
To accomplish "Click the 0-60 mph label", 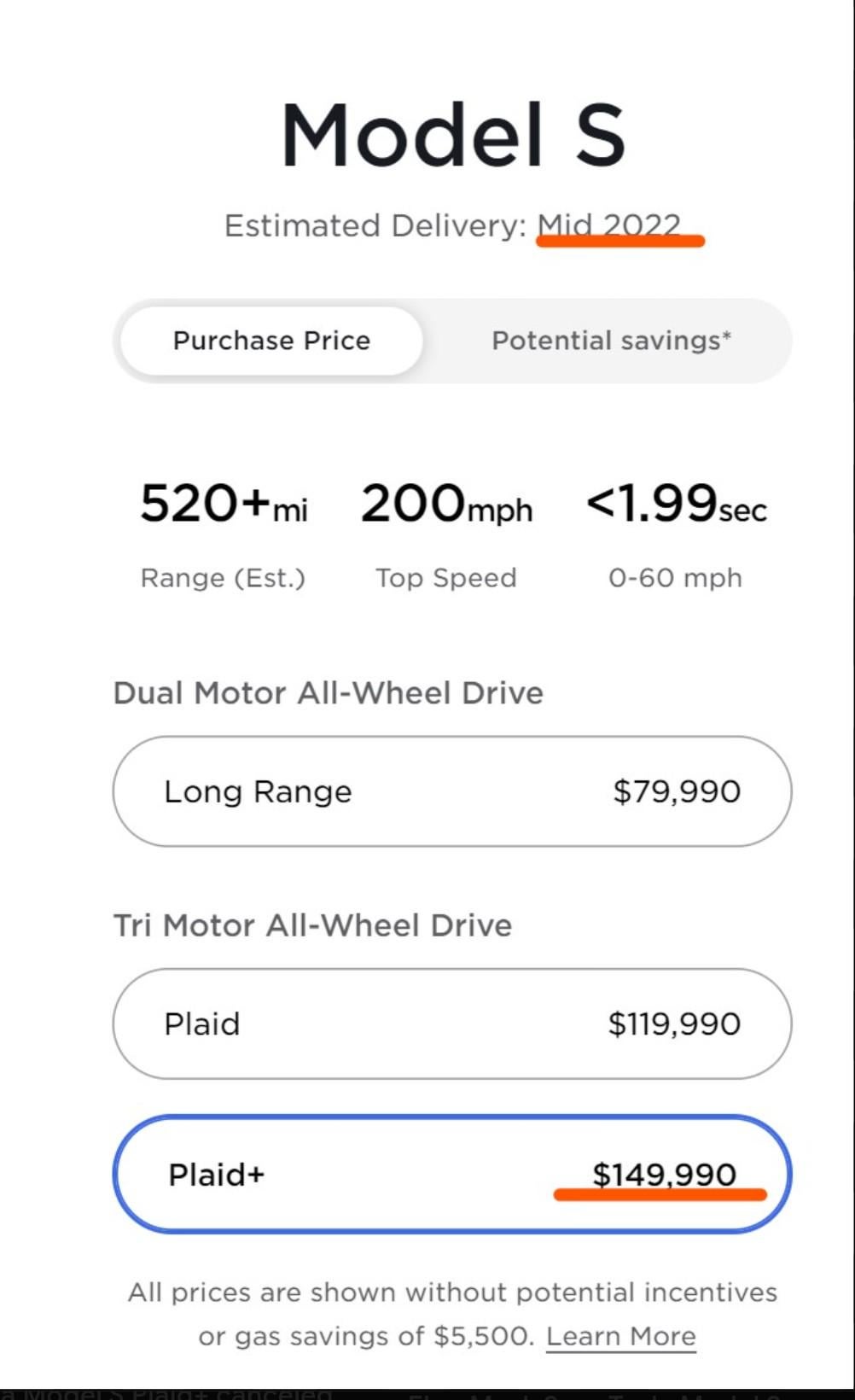I will pos(675,578).
